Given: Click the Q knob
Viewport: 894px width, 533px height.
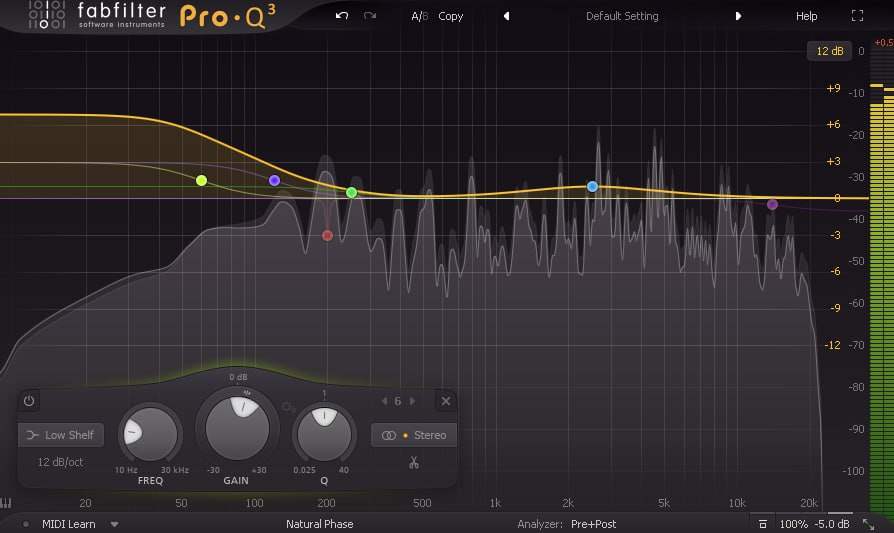Looking at the screenshot, I should (324, 434).
